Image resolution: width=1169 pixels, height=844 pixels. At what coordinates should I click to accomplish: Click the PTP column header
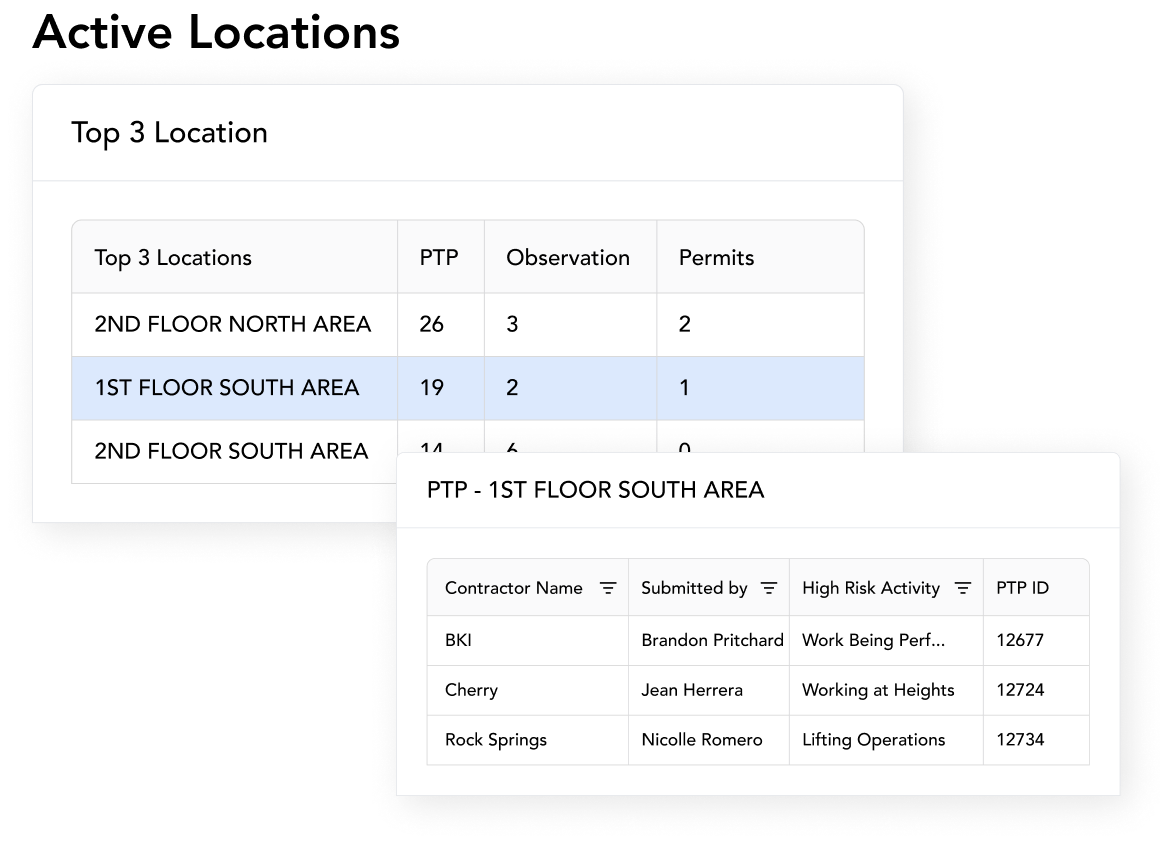click(x=439, y=258)
